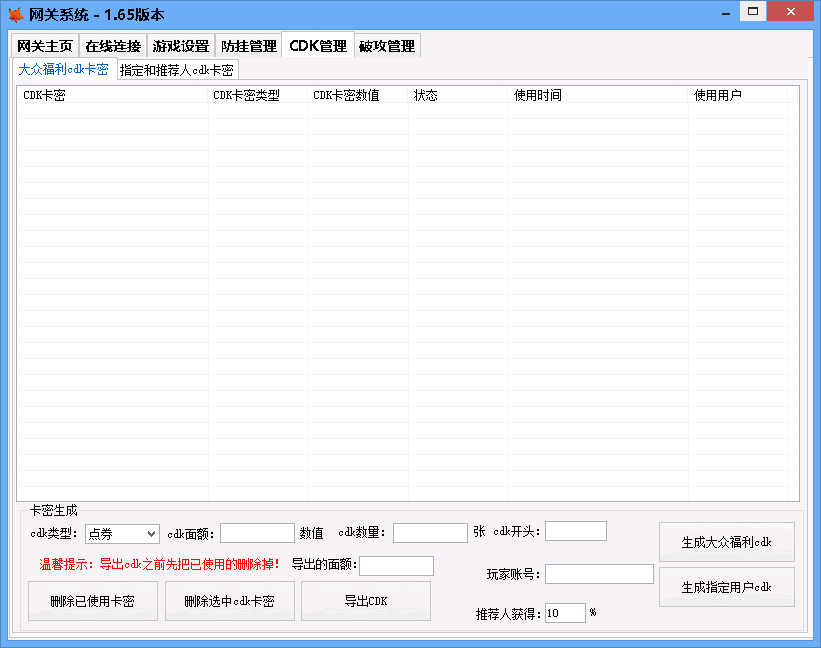Click 生成大众福利cdk button

pos(727,542)
